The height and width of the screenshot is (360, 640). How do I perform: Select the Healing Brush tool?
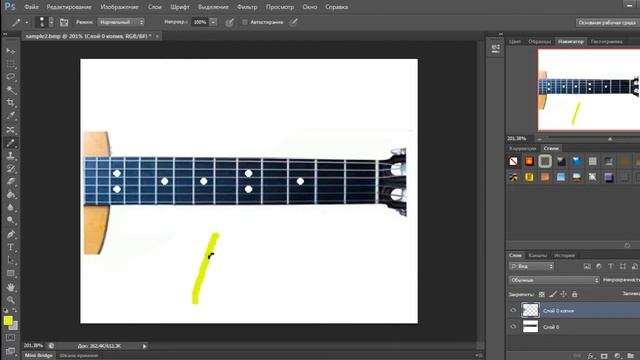[x=11, y=130]
